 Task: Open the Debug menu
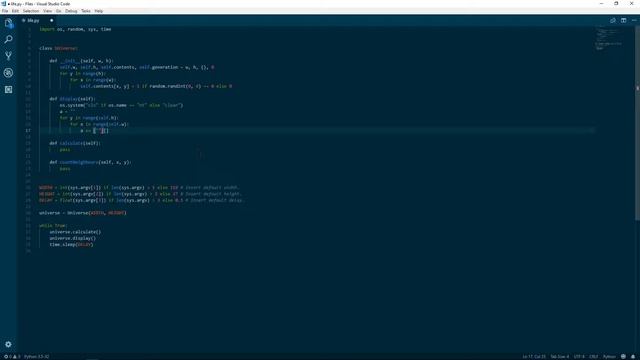point(71,11)
